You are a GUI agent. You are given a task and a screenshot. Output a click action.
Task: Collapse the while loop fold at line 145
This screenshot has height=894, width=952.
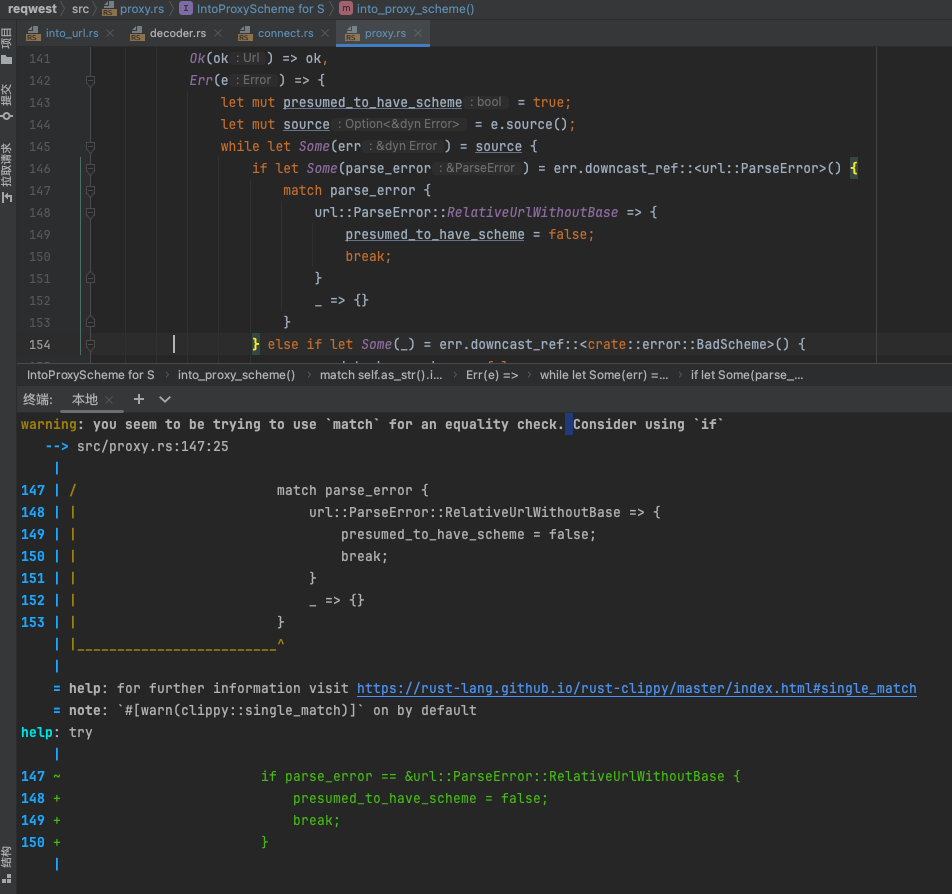click(x=90, y=146)
